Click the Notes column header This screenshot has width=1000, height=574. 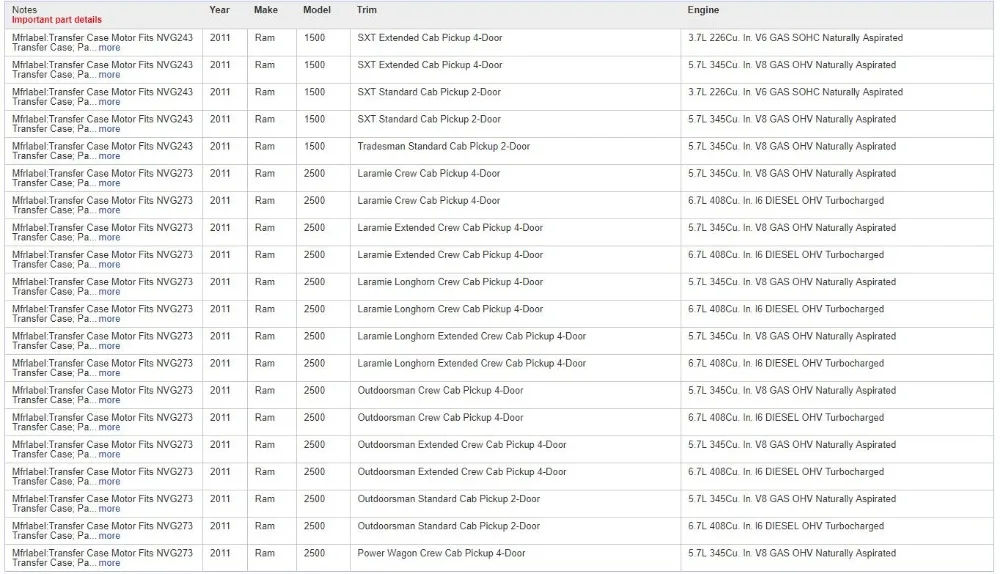pos(24,10)
